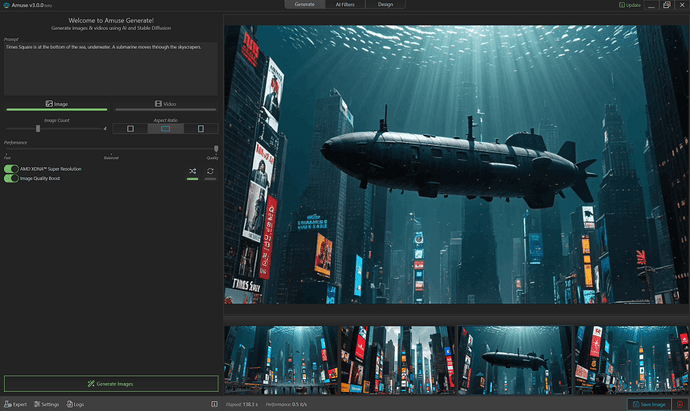Toggle the panel layout icon in status bar

[214, 404]
